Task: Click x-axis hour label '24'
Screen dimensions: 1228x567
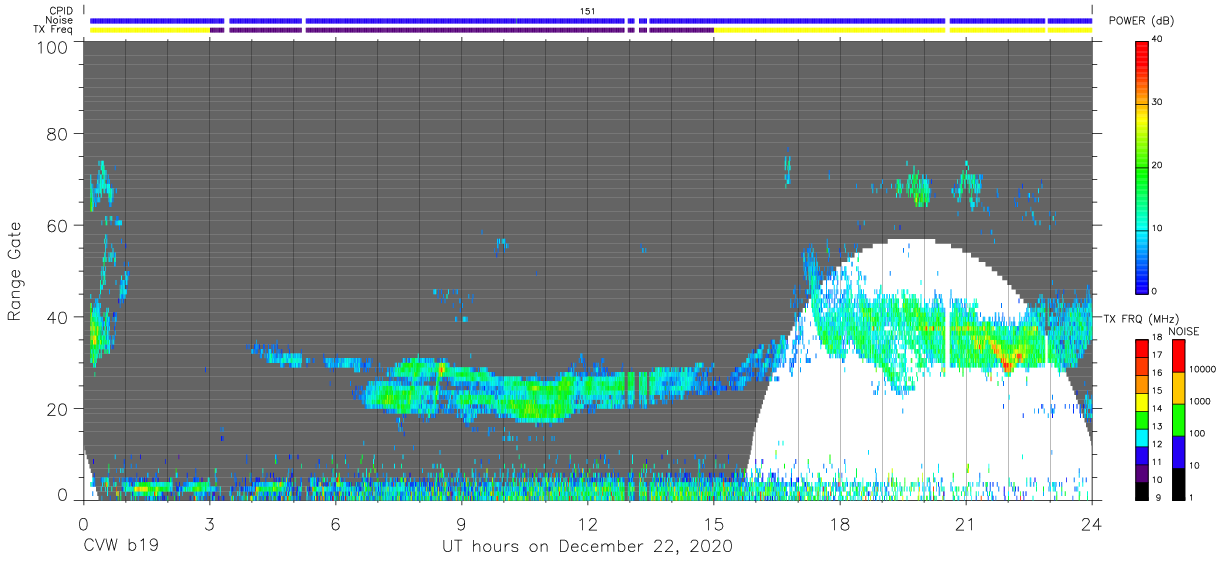Action: [x=1092, y=523]
